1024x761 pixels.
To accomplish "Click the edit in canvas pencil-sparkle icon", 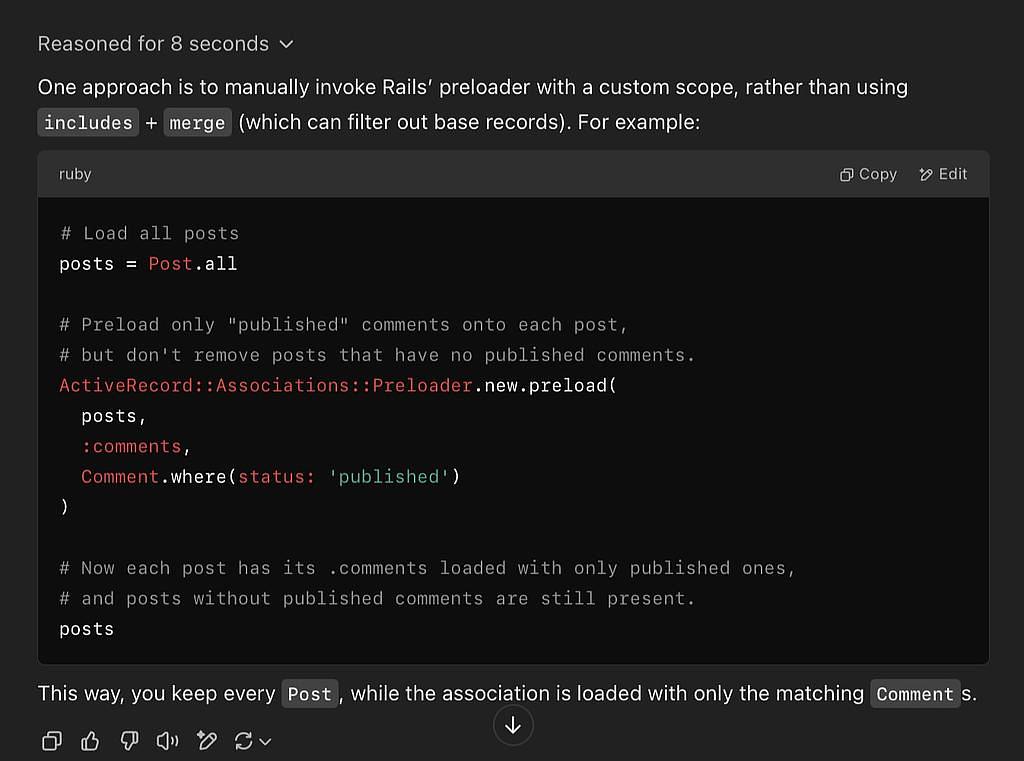I will pos(207,741).
